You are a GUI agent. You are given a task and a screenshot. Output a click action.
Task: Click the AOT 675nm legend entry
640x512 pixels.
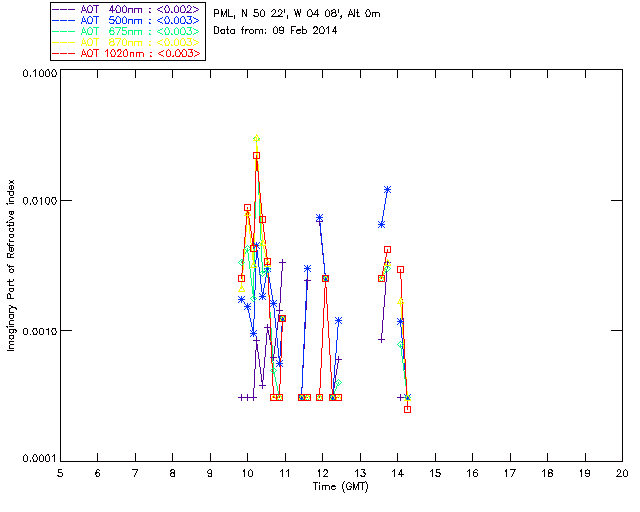[x=126, y=31]
